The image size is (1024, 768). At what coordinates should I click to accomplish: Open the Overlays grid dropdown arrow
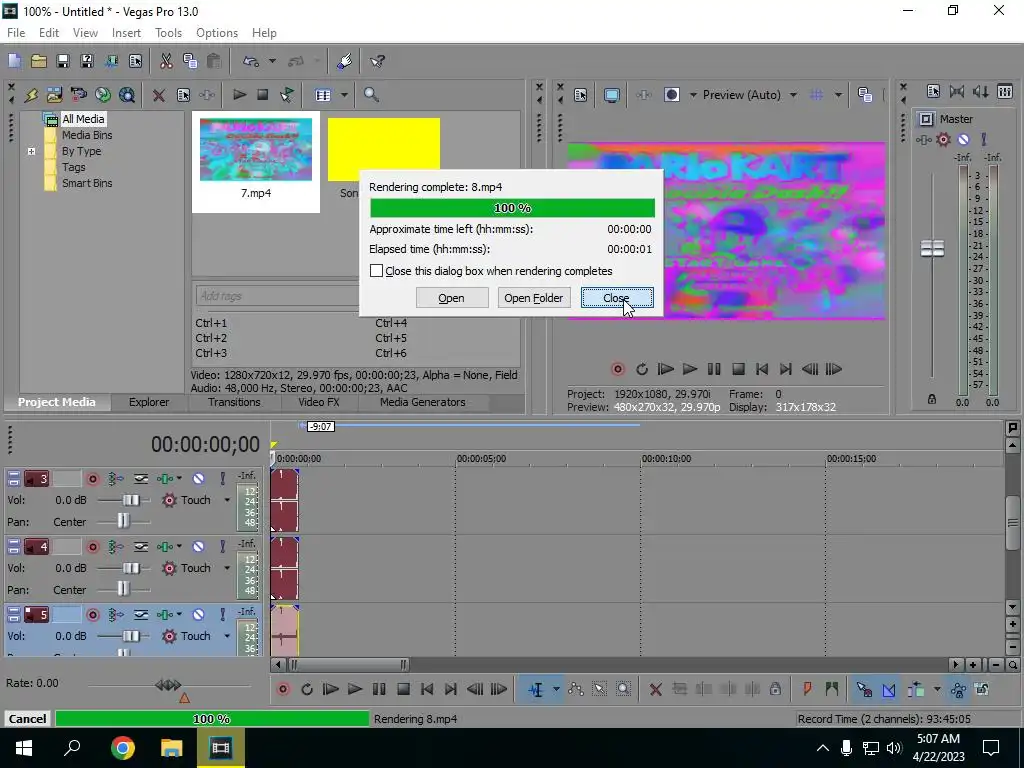[x=838, y=95]
